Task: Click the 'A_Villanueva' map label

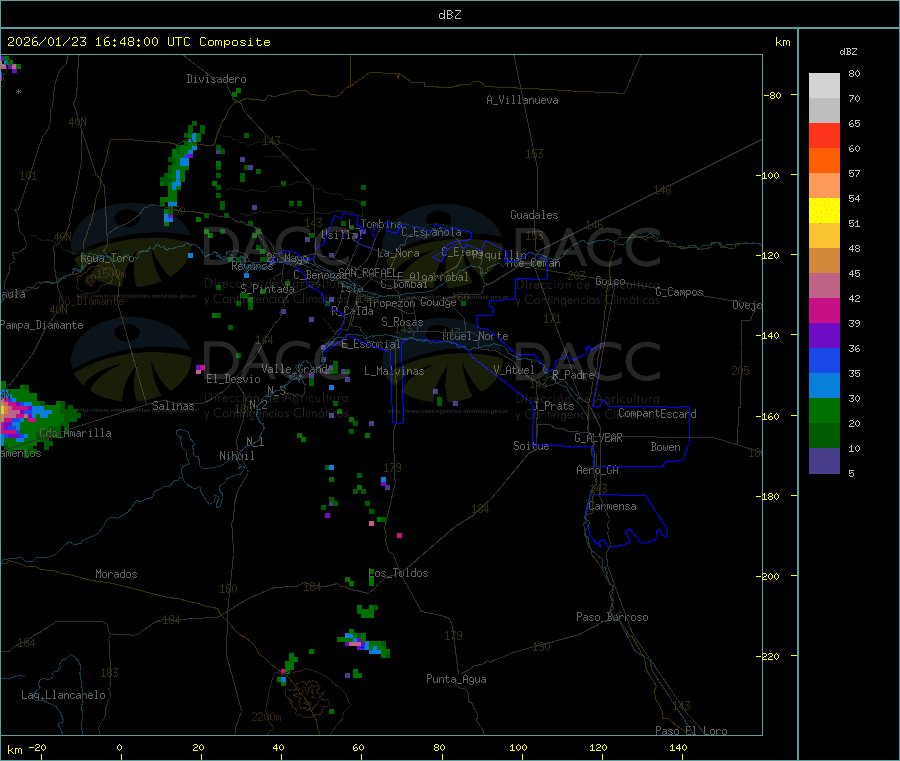Action: (522, 100)
